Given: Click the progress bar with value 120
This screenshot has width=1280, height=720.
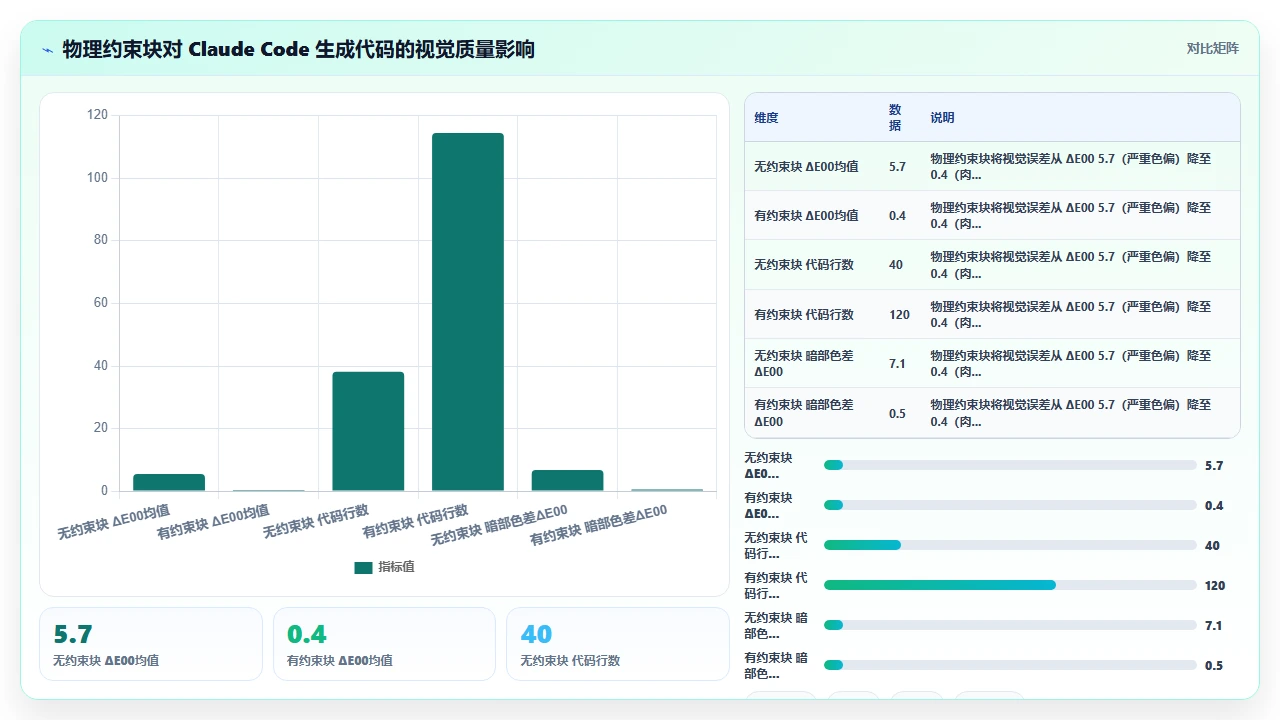Looking at the screenshot, I should 1010,585.
